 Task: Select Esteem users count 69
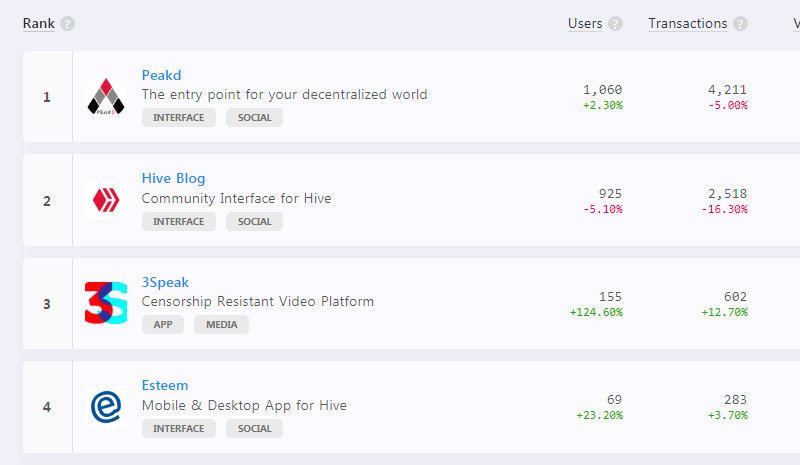click(x=614, y=400)
